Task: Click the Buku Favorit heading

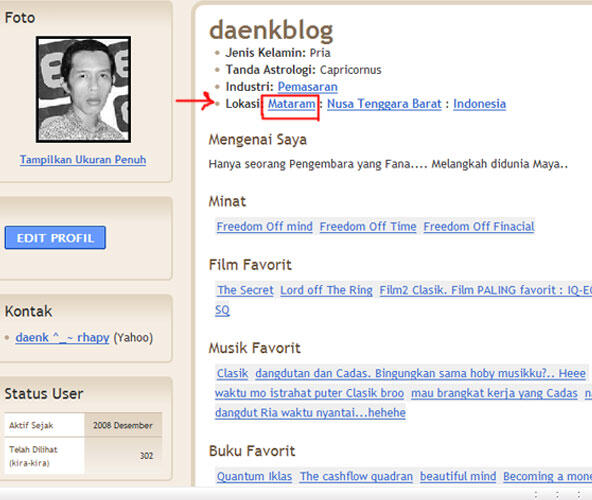Action: coord(252,451)
